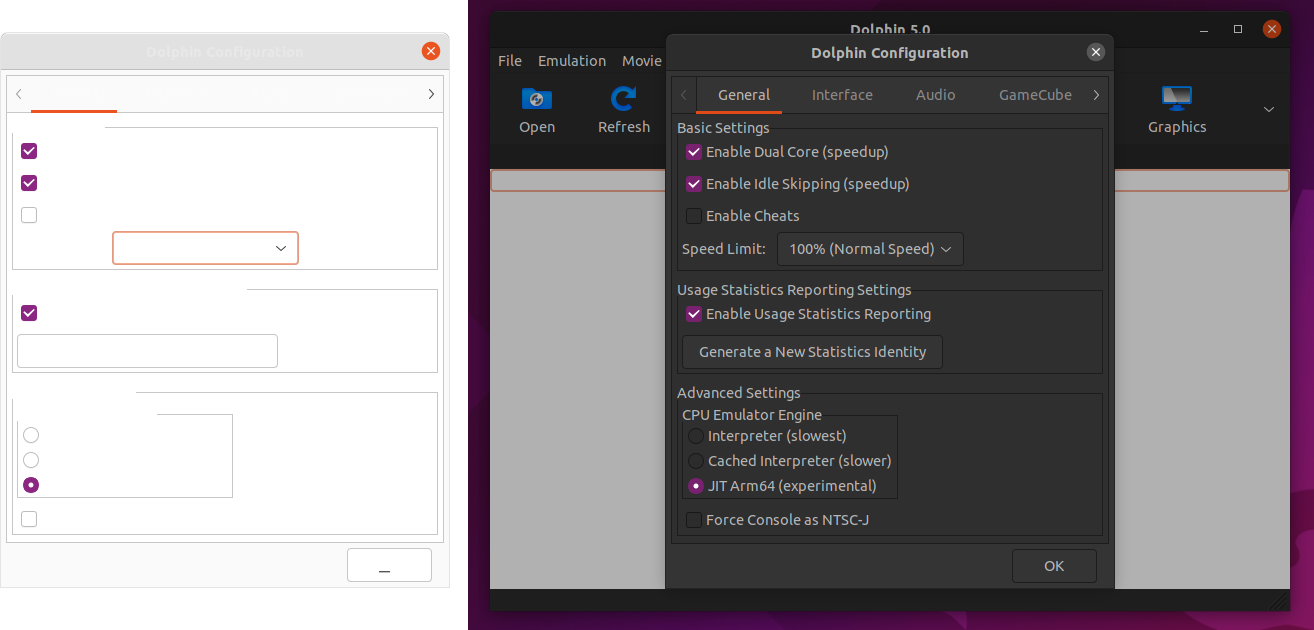
Task: Open the Speed Limit 100% dropdown
Action: [870, 249]
